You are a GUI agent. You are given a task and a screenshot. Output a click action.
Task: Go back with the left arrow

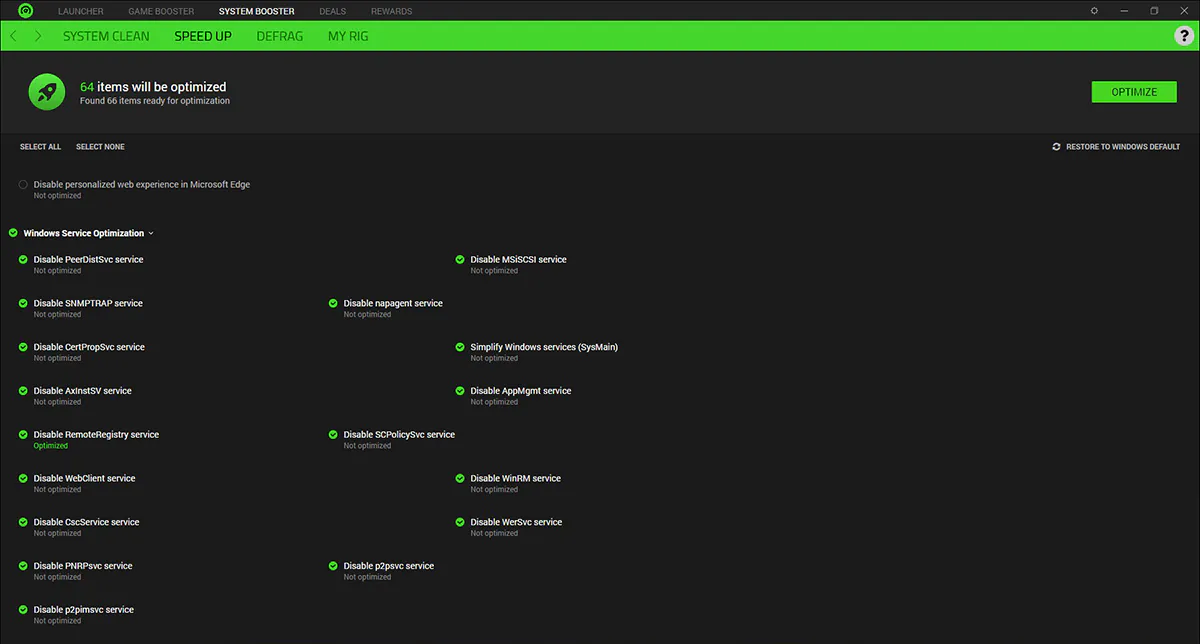click(x=13, y=36)
